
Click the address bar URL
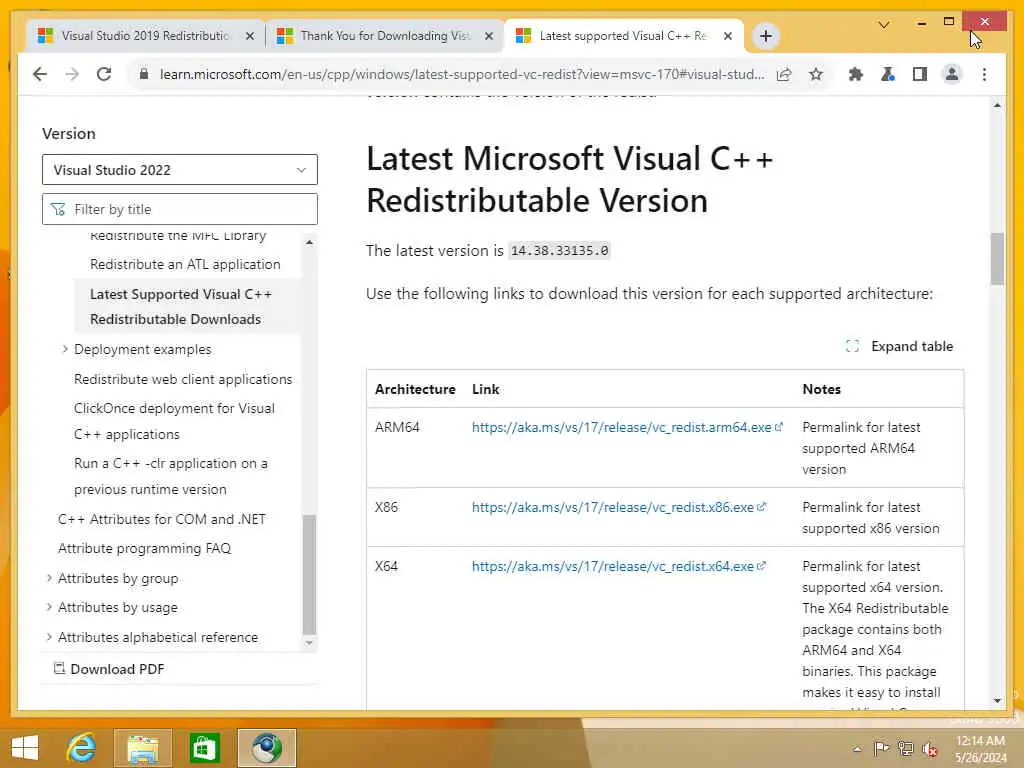tap(462, 74)
